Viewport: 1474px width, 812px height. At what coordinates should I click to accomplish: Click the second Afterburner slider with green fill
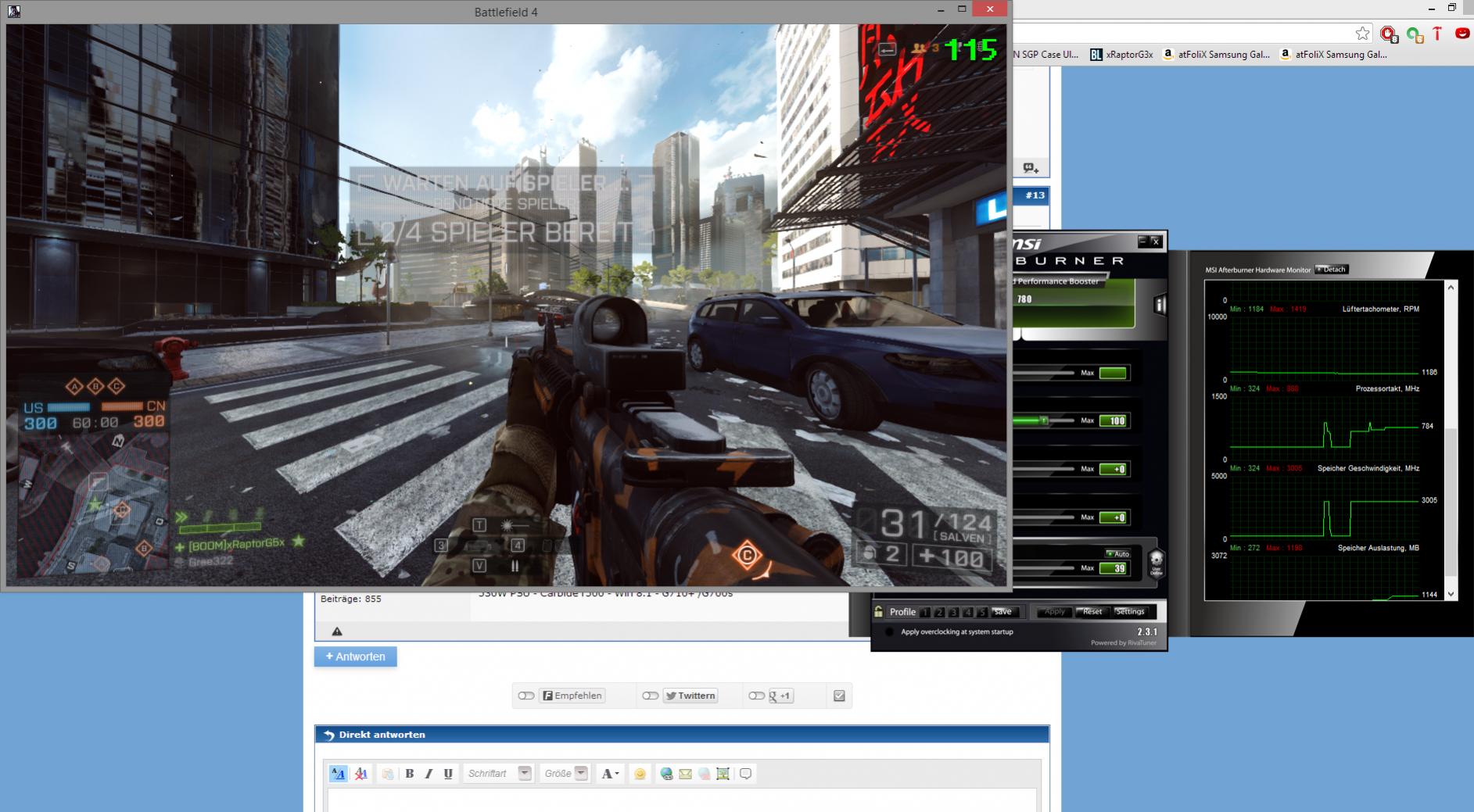(1043, 420)
